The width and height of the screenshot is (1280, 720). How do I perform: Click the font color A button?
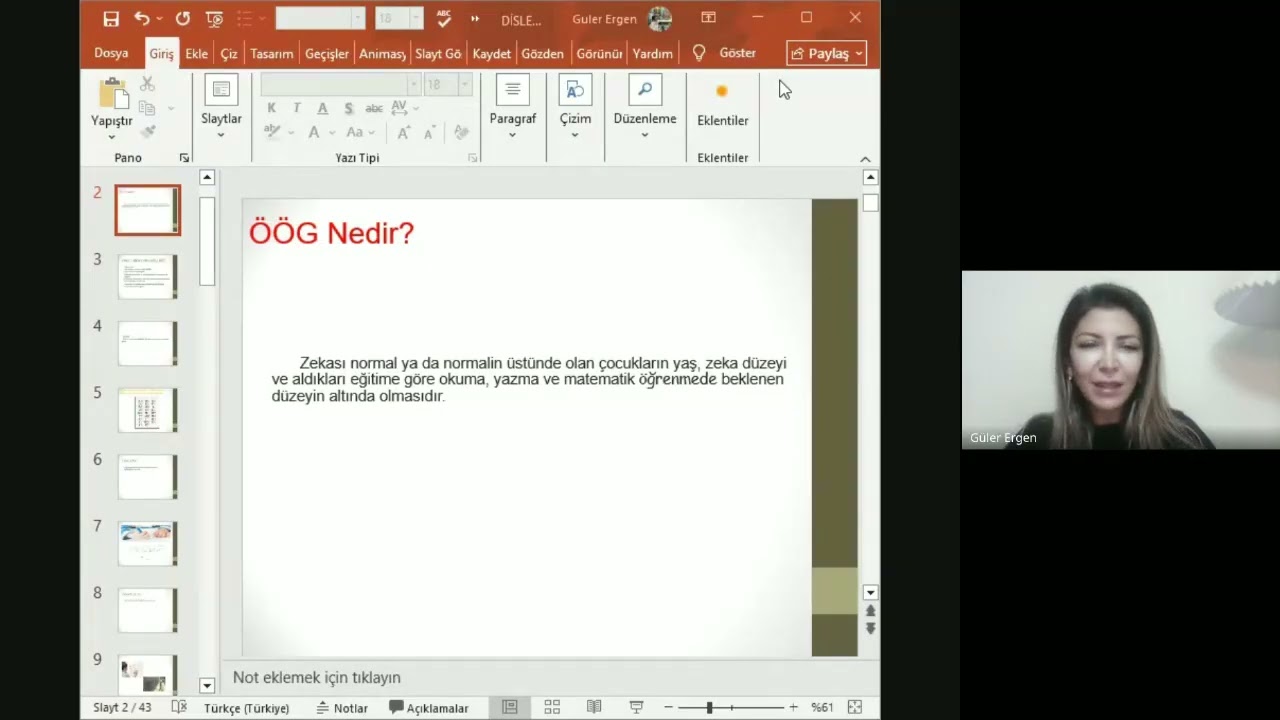click(x=314, y=132)
